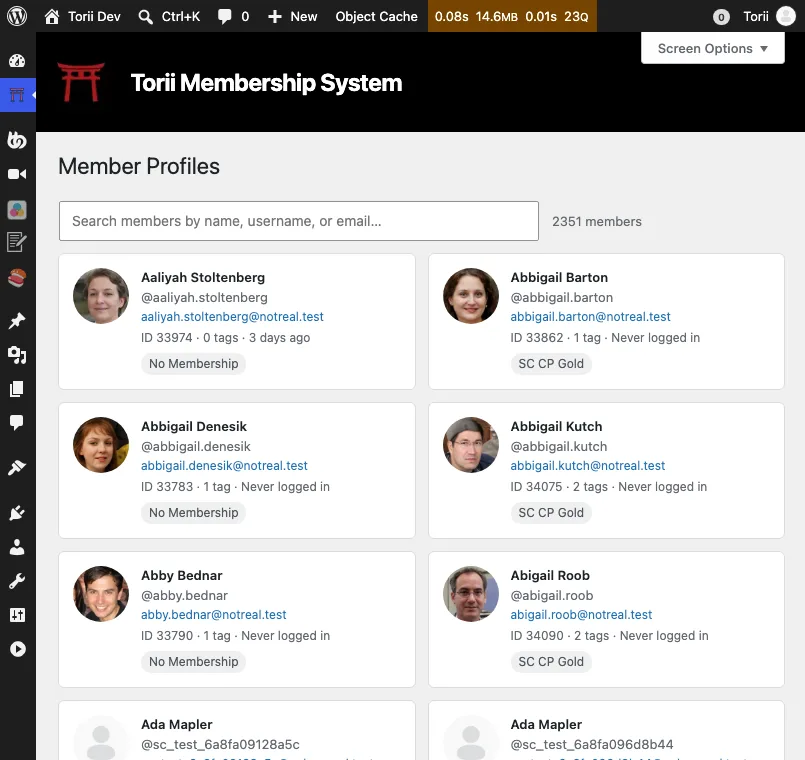Click the Member Profiles heading
The image size is (805, 760).
(139, 166)
